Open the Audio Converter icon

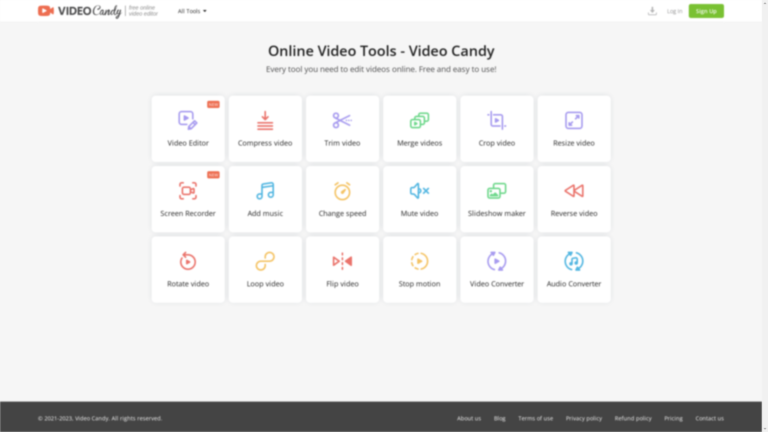(574, 261)
